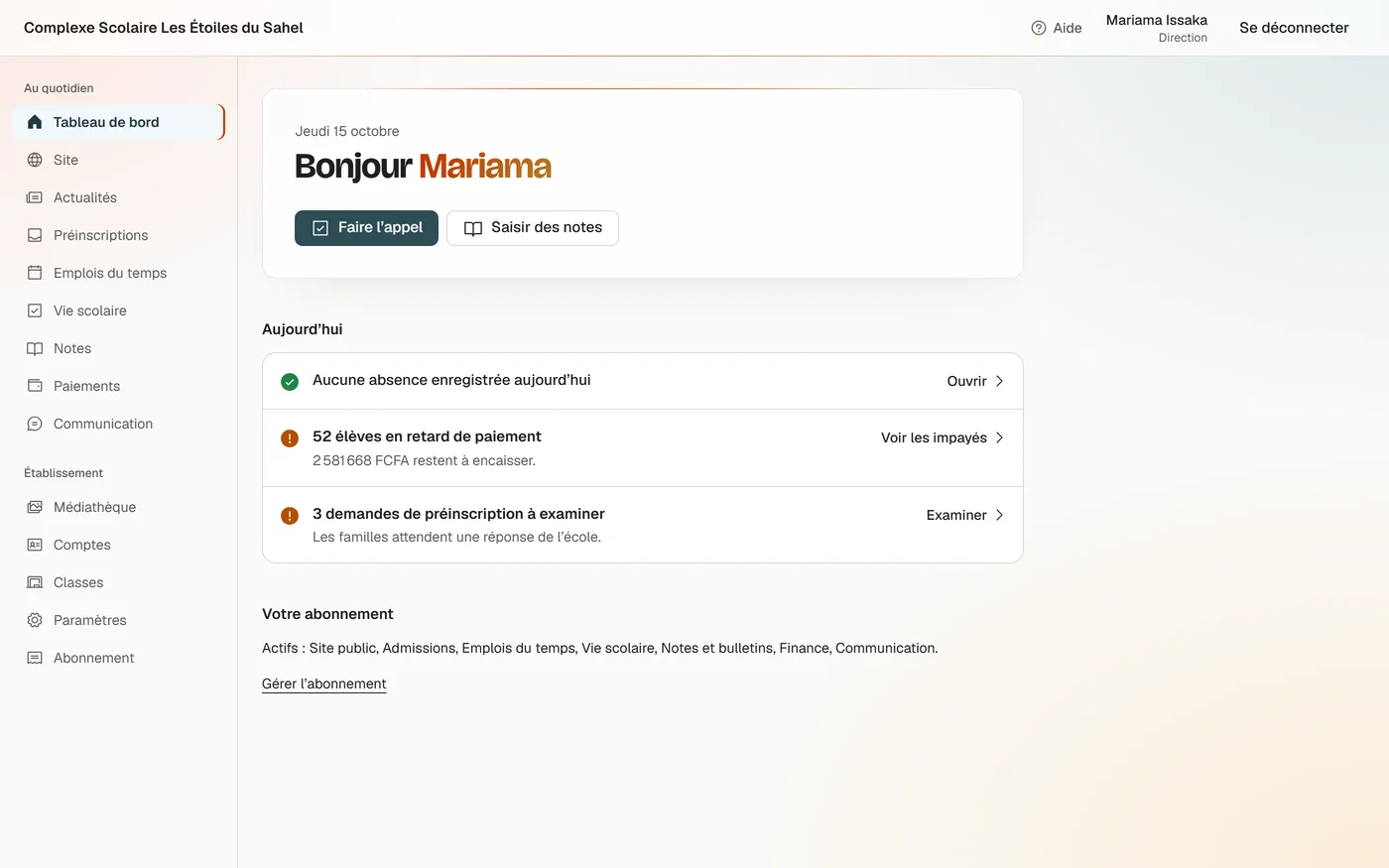1389x868 pixels.
Task: Click 'Aucune absence enregistrée aujourd'hui' text
Action: point(451,380)
